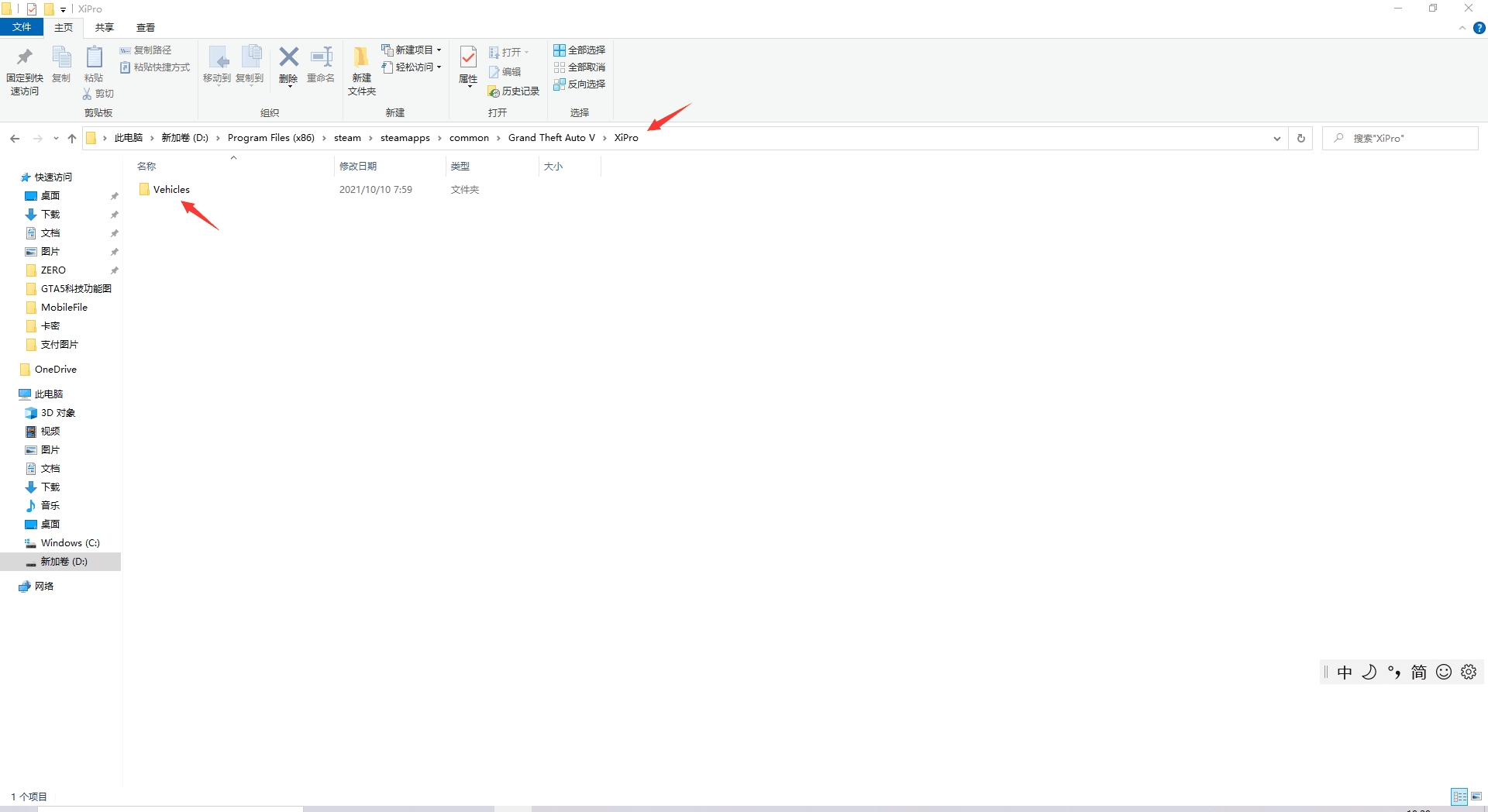Create a new folder via ribbon icon

pos(361,68)
